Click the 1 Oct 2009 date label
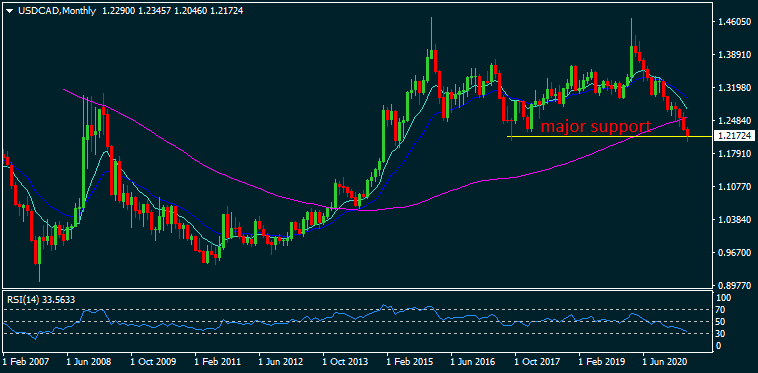758x373 pixels. coord(153,361)
